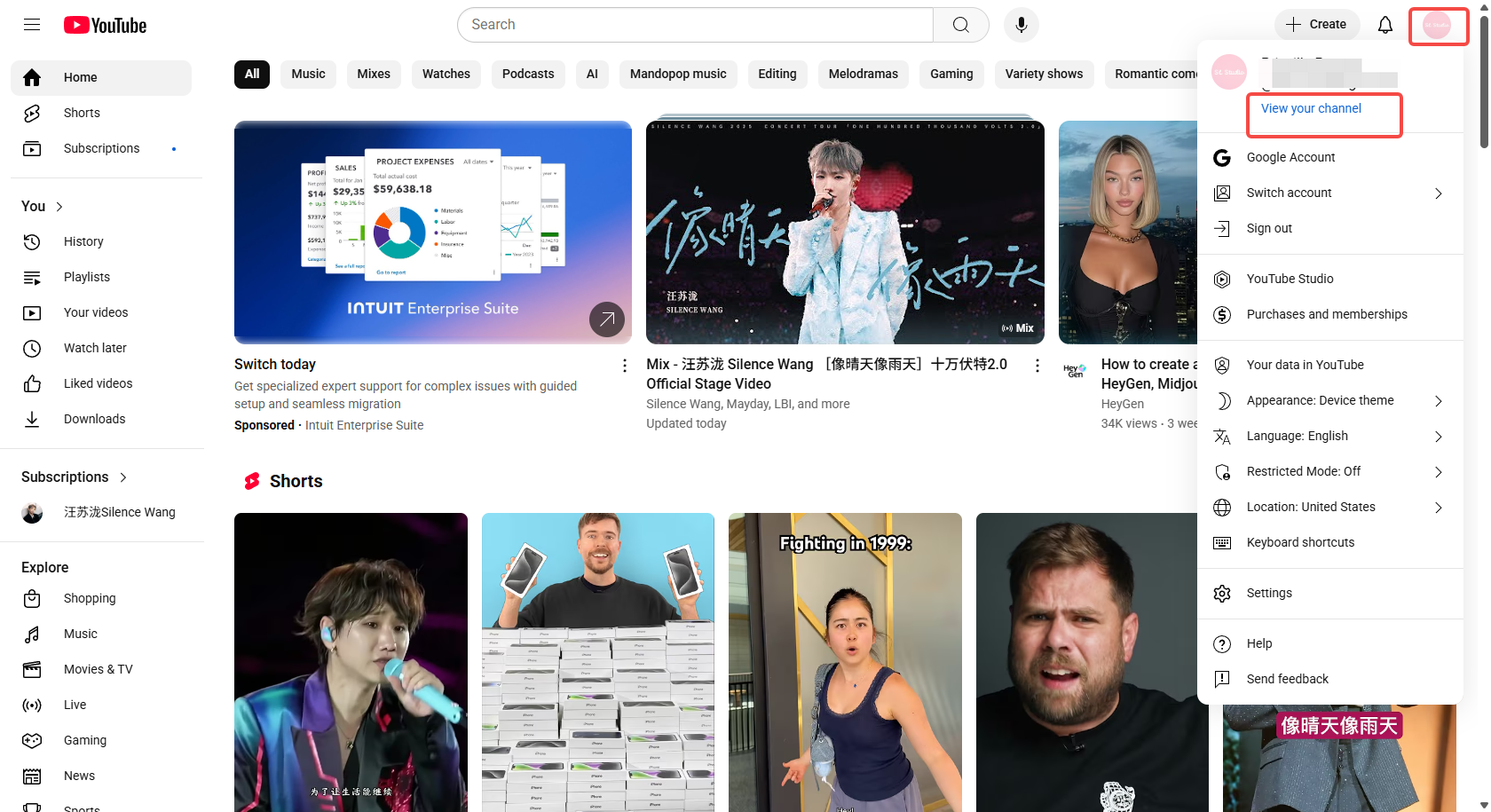Image resolution: width=1491 pixels, height=812 pixels.
Task: Open options menu for the Intuit ad
Action: click(625, 366)
